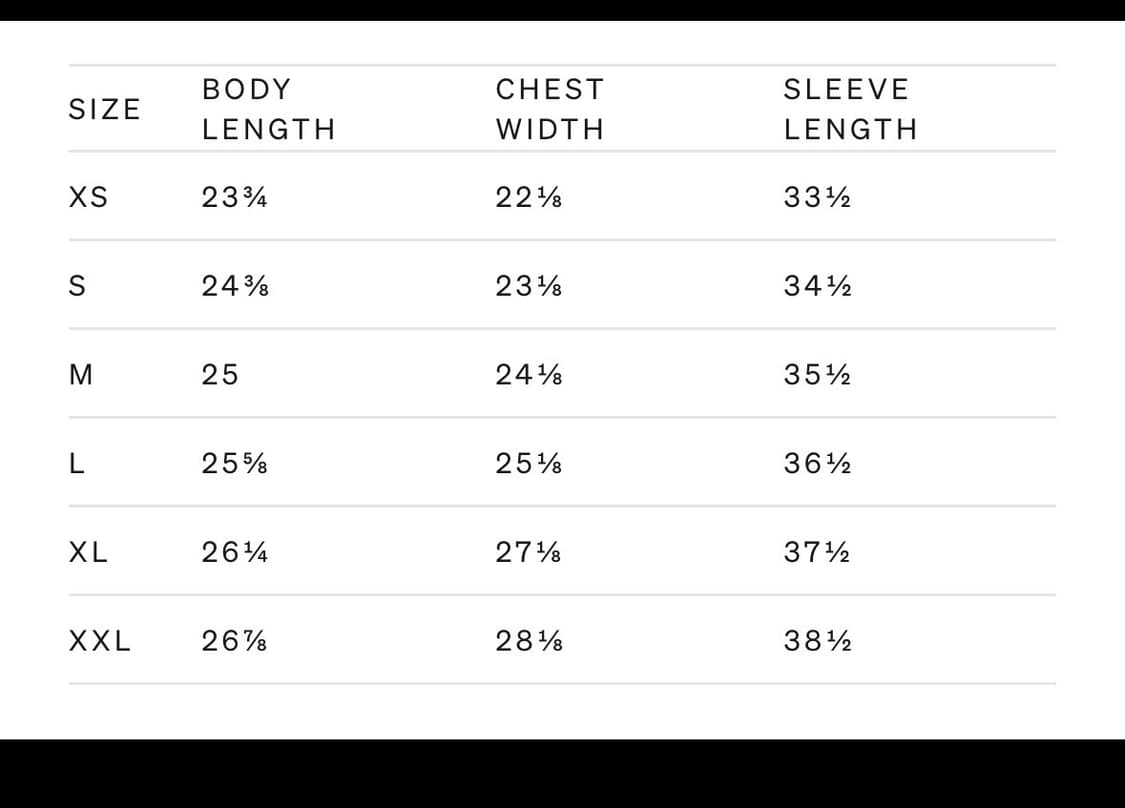
Task: Select the L size row label
Action: [x=76, y=464]
